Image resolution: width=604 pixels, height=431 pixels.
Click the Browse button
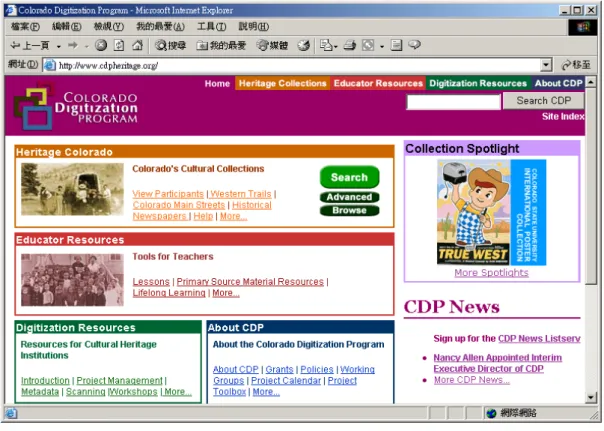pyautogui.click(x=349, y=211)
